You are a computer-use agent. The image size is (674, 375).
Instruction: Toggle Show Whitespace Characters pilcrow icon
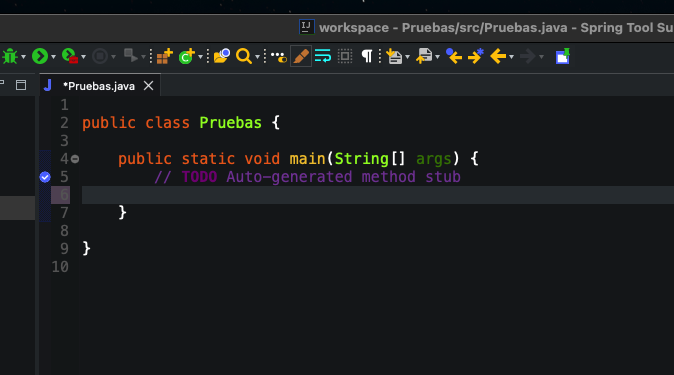coord(367,56)
